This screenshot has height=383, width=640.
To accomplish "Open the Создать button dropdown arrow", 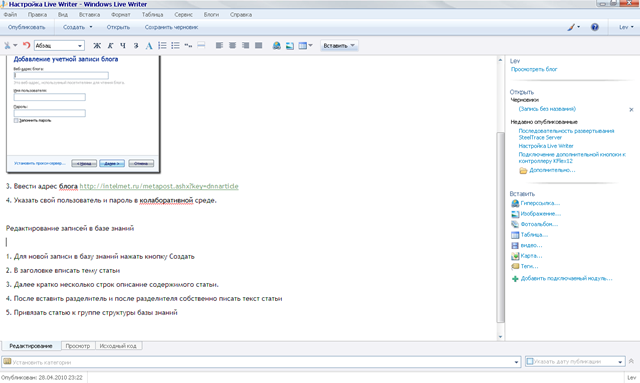I will [91, 27].
